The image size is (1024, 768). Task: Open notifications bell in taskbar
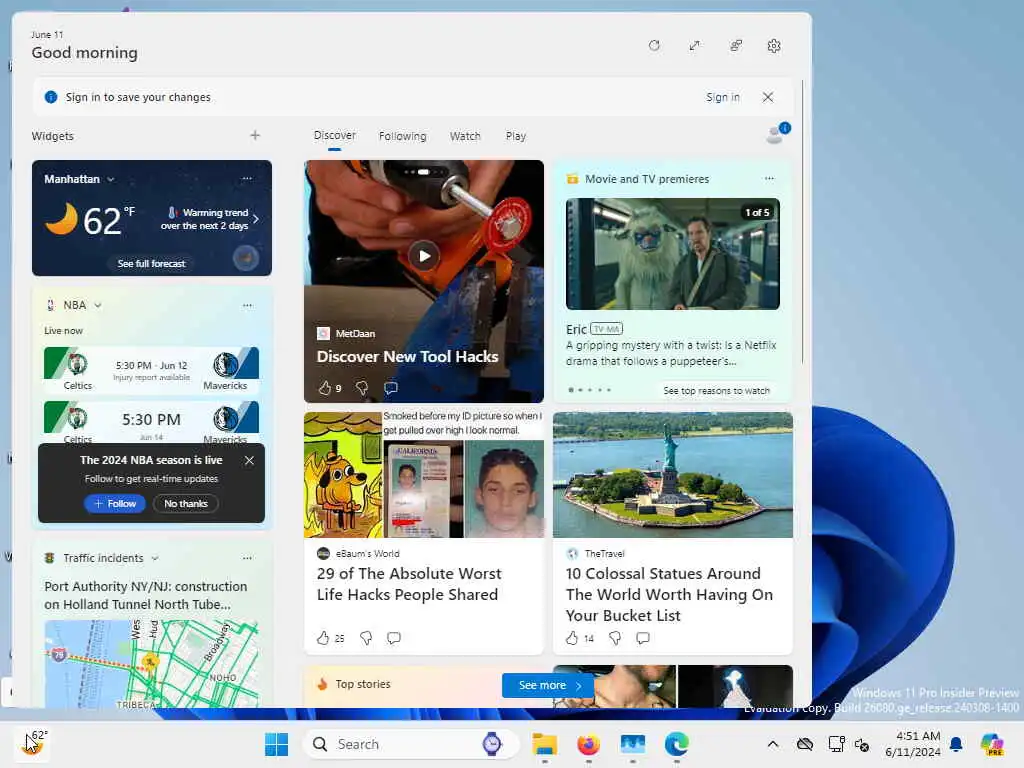[956, 744]
